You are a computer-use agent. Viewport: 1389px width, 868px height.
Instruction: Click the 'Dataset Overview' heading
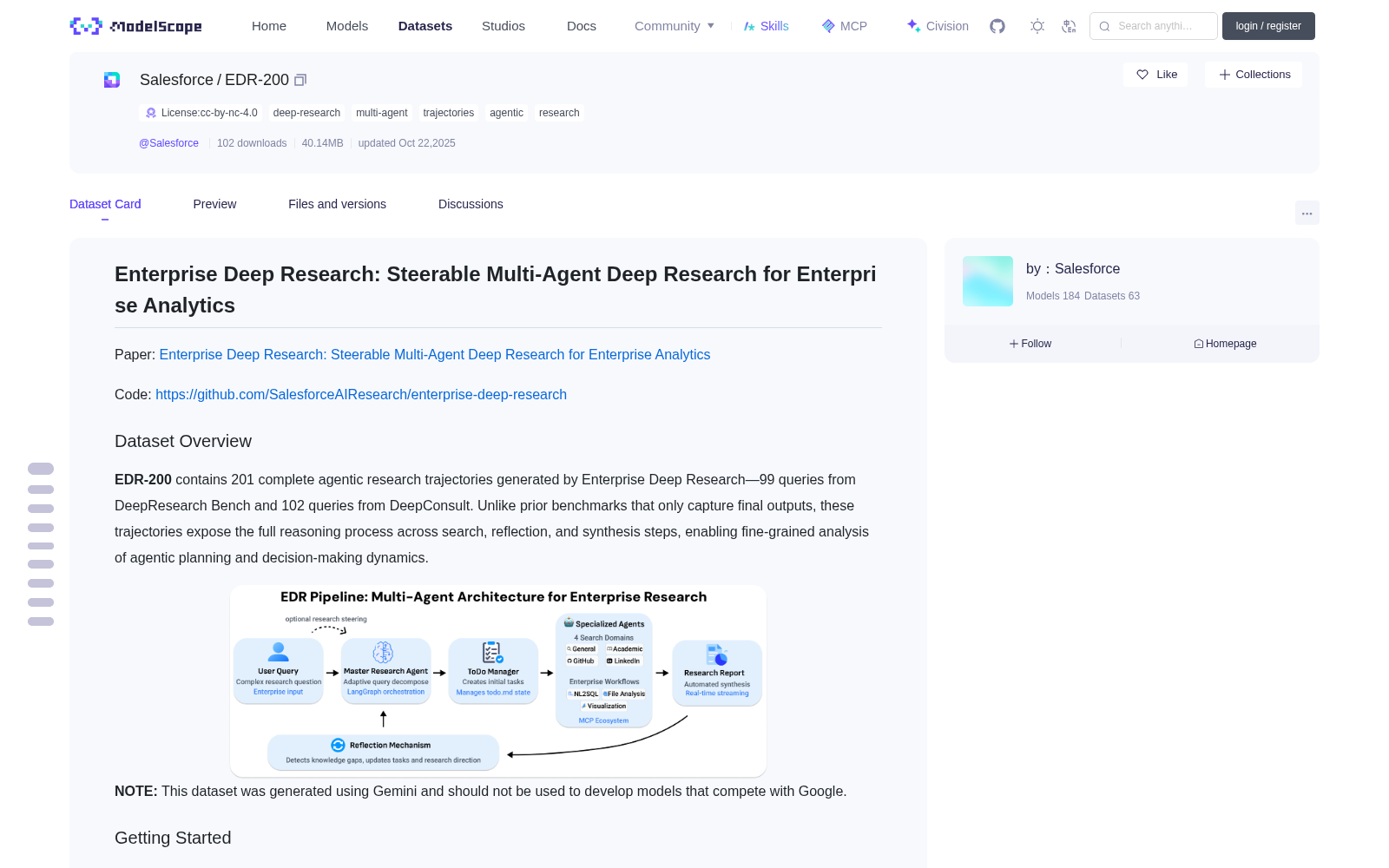[x=183, y=441]
